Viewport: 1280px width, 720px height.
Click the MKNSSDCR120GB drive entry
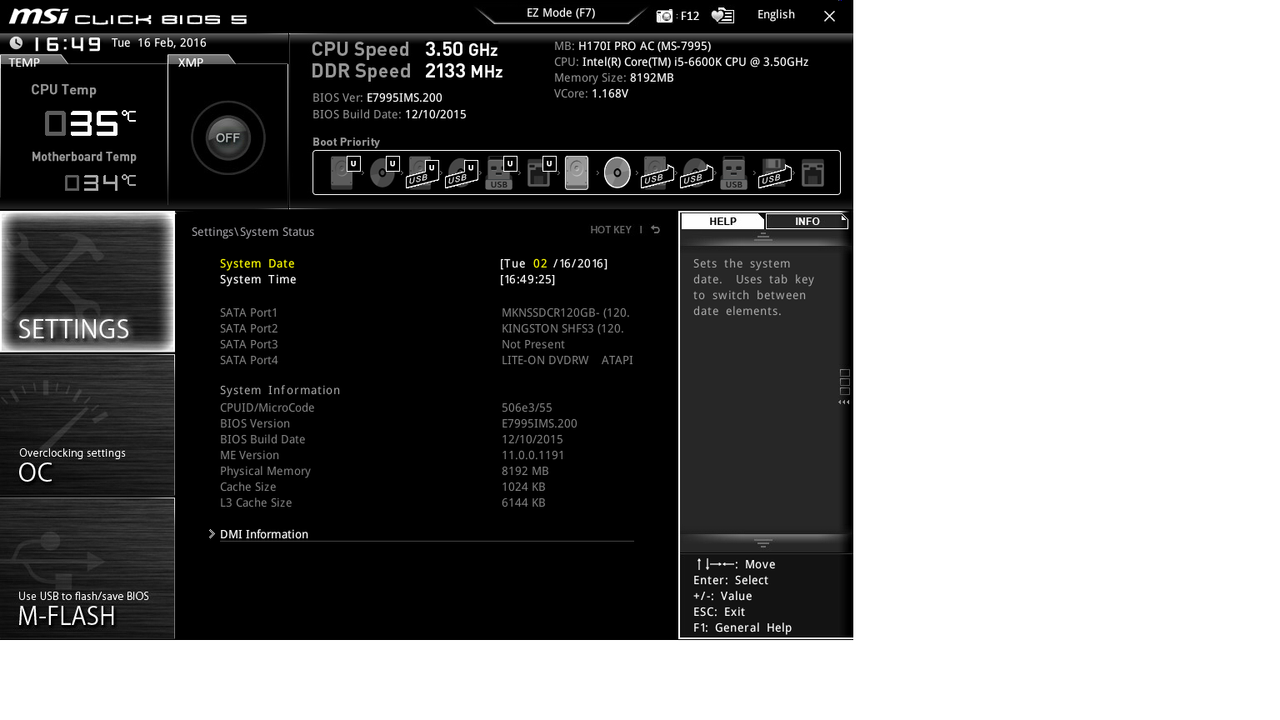point(566,313)
